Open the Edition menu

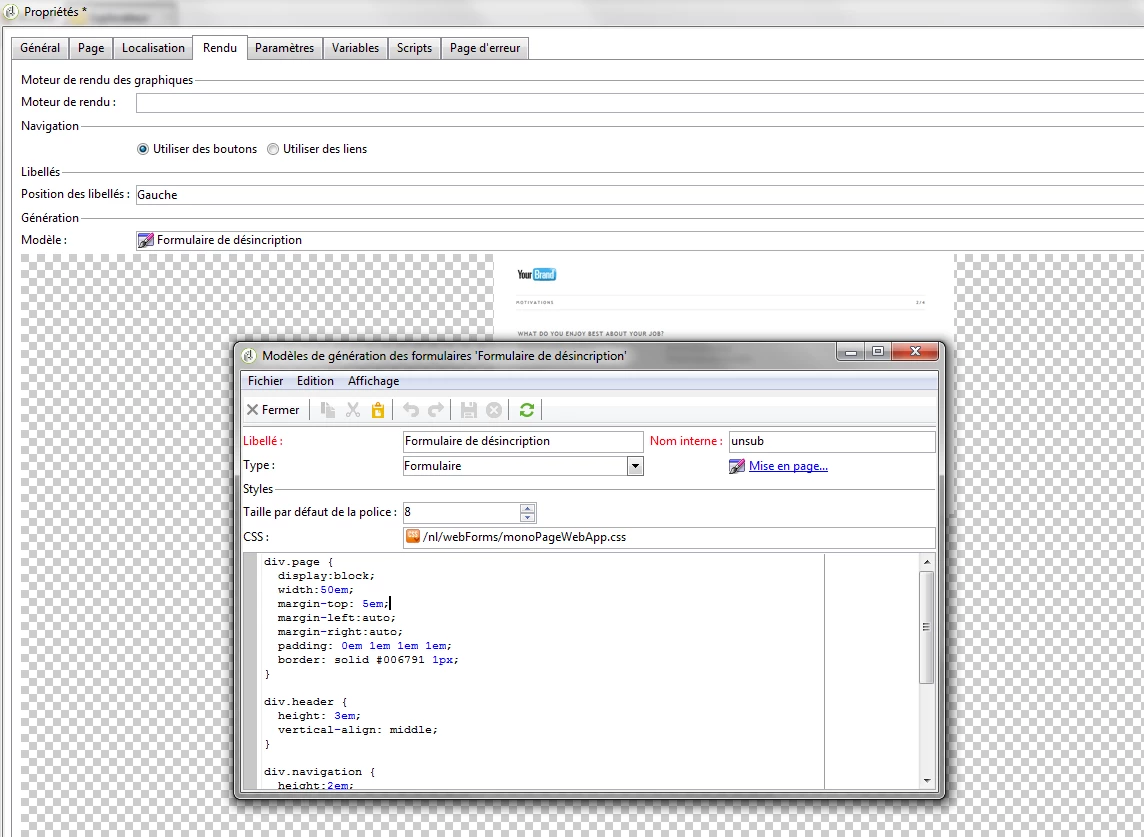[x=315, y=381]
